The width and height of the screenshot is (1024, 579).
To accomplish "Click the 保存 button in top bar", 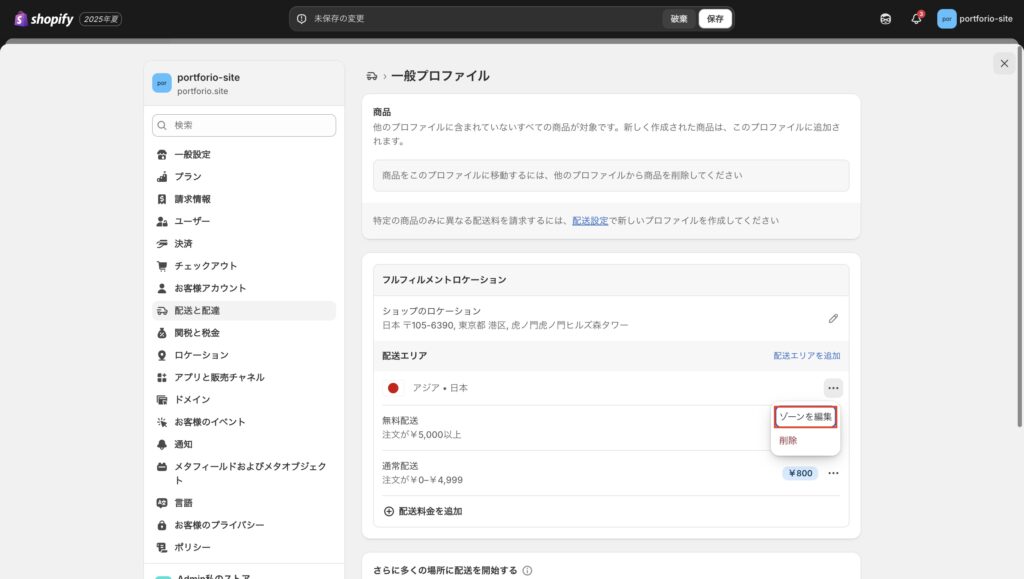I will click(x=715, y=18).
